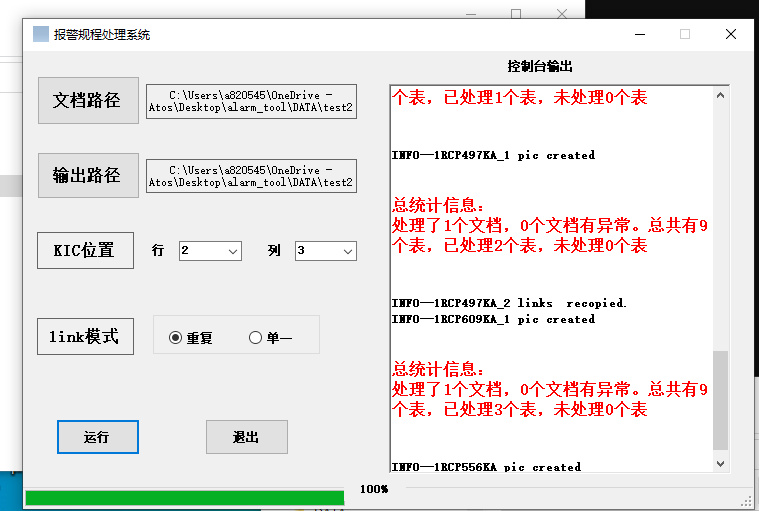Click the green progress bar
Image resolution: width=759 pixels, height=511 pixels.
184,497
